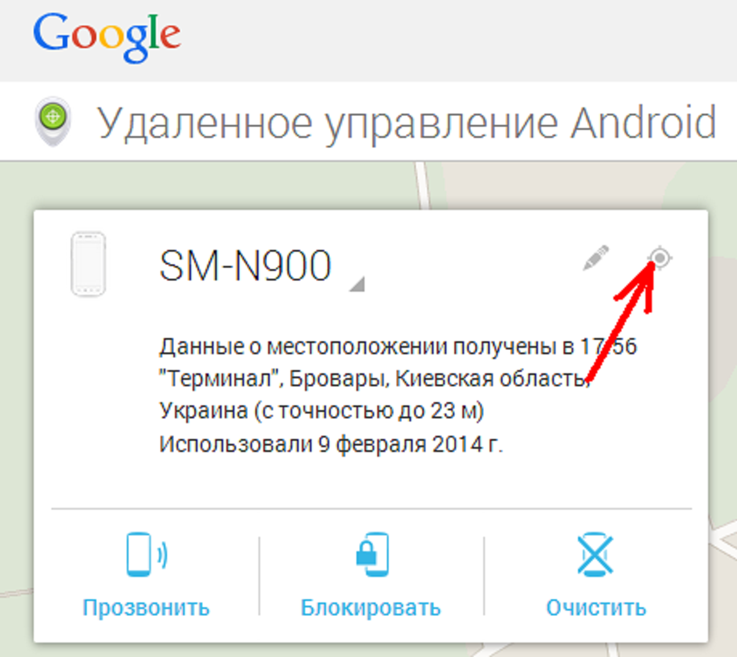This screenshot has height=657, width=737.
Task: Click the crossed-out phone icon above Очистить
Action: click(x=595, y=555)
